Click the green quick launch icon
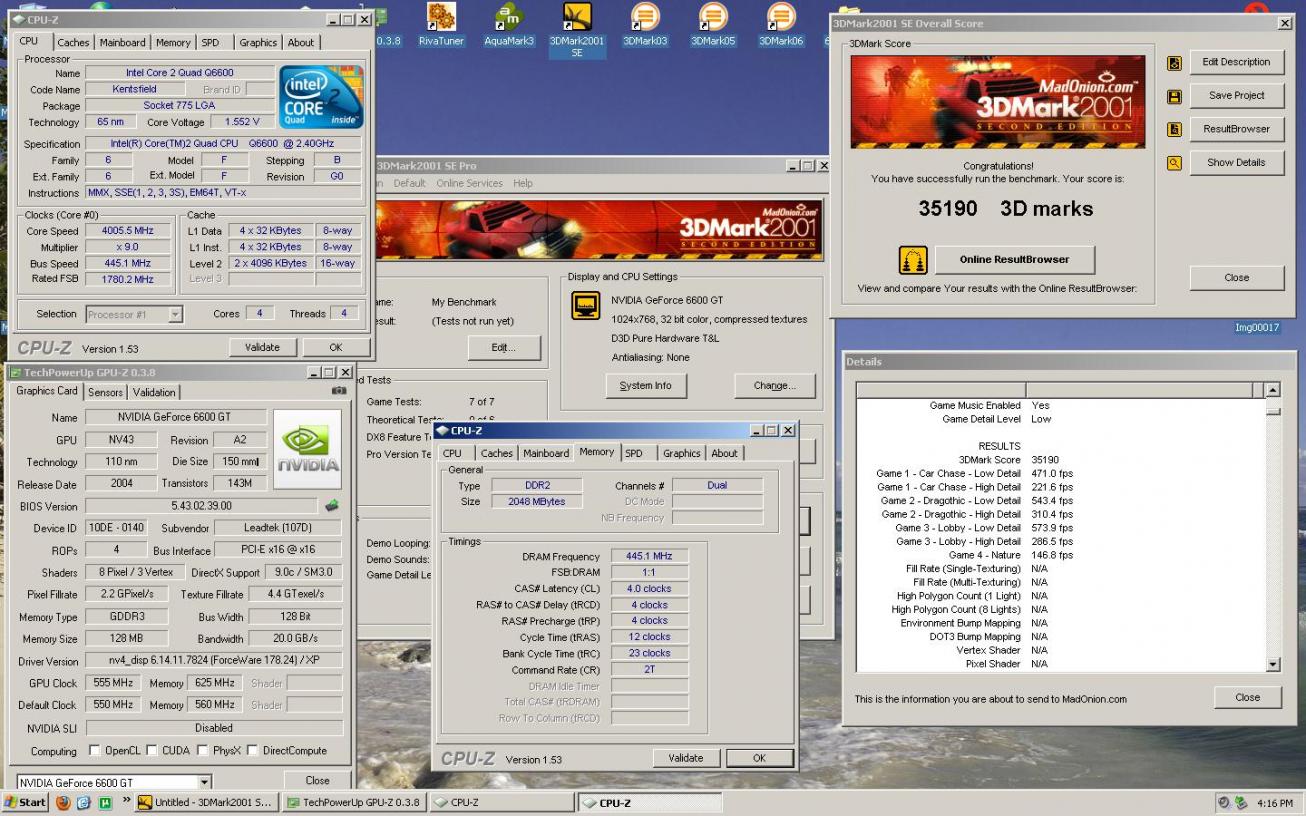 pos(105,803)
